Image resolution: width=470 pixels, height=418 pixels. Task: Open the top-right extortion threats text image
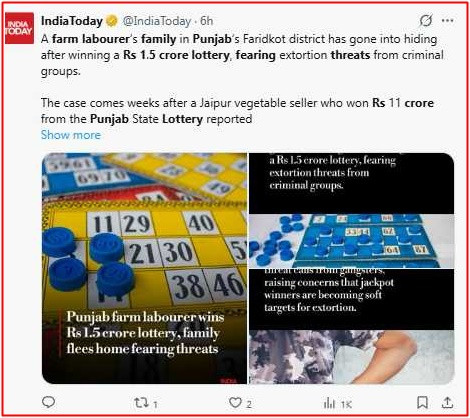pyautogui.click(x=351, y=183)
